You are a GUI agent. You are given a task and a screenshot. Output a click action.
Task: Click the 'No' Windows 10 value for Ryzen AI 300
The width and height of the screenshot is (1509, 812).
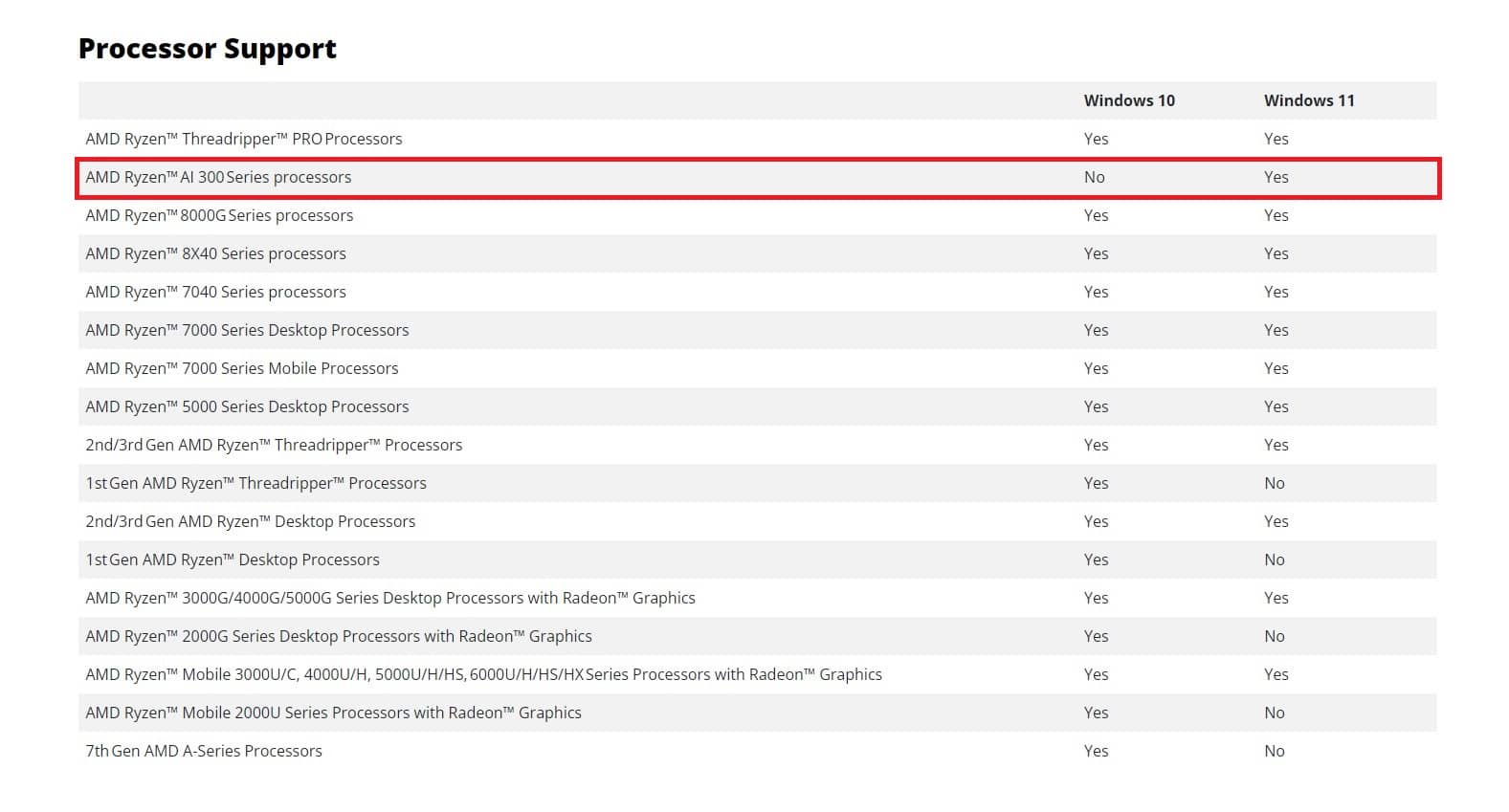[x=1094, y=177]
